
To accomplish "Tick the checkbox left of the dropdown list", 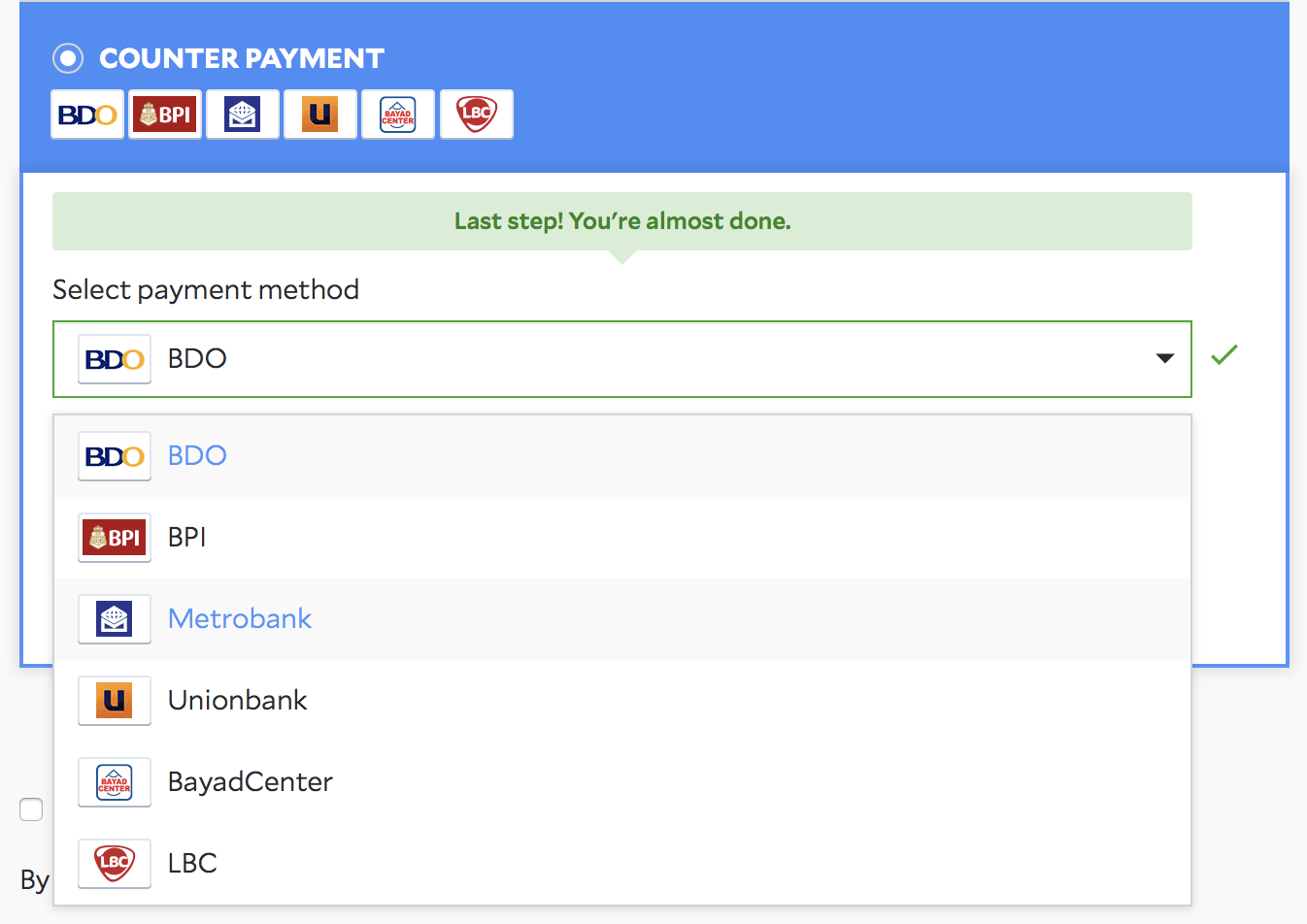I will coord(31,808).
